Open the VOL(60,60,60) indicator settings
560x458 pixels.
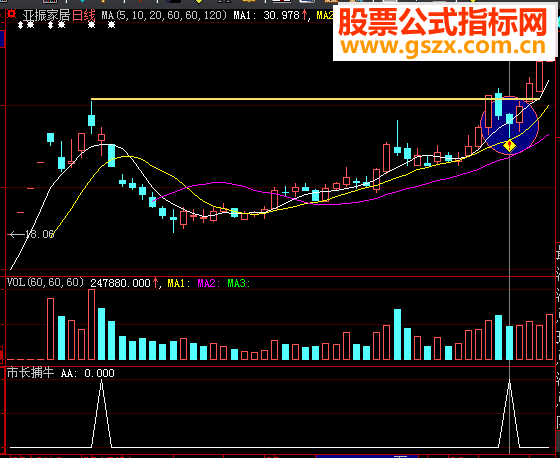(x=45, y=283)
